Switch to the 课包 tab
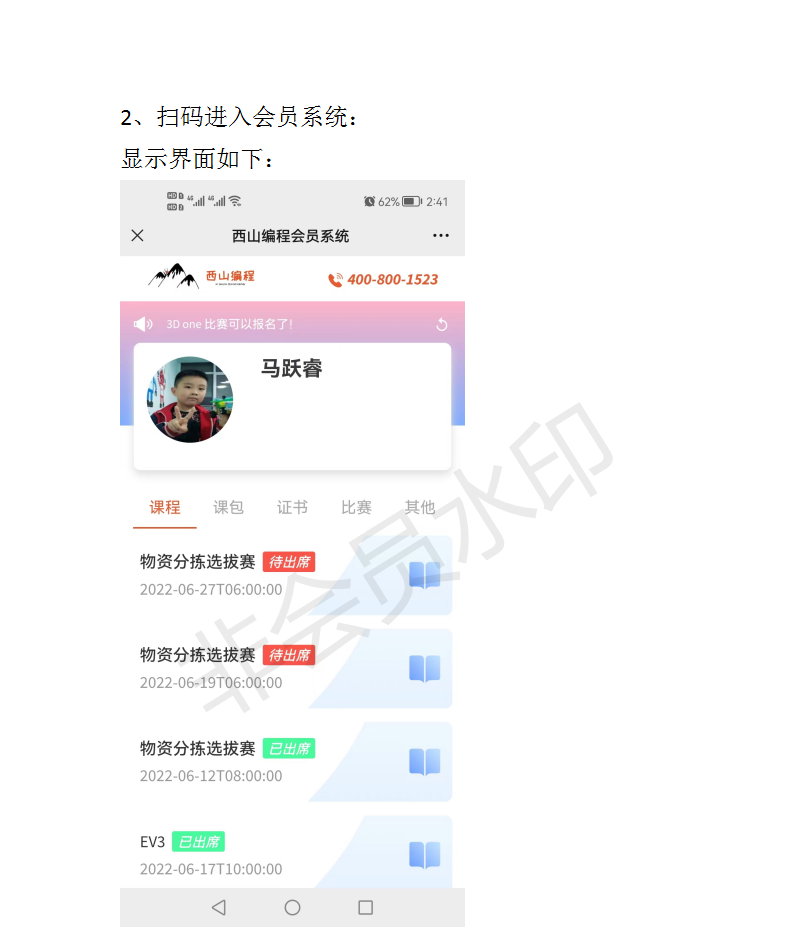 tap(228, 508)
